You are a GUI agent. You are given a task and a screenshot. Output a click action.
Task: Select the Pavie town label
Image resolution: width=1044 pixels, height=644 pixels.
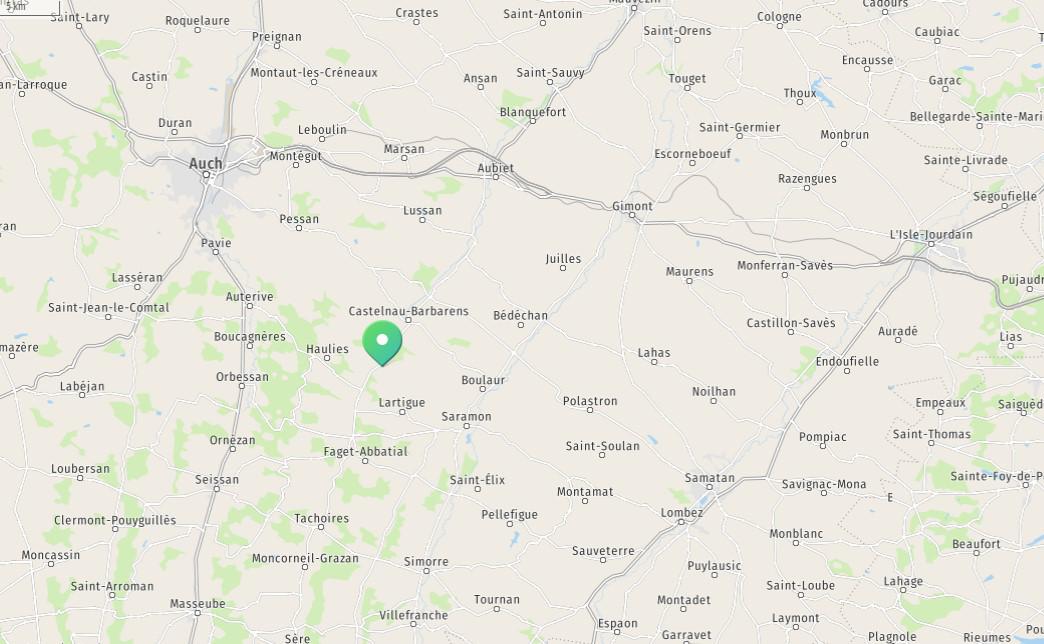coord(216,242)
